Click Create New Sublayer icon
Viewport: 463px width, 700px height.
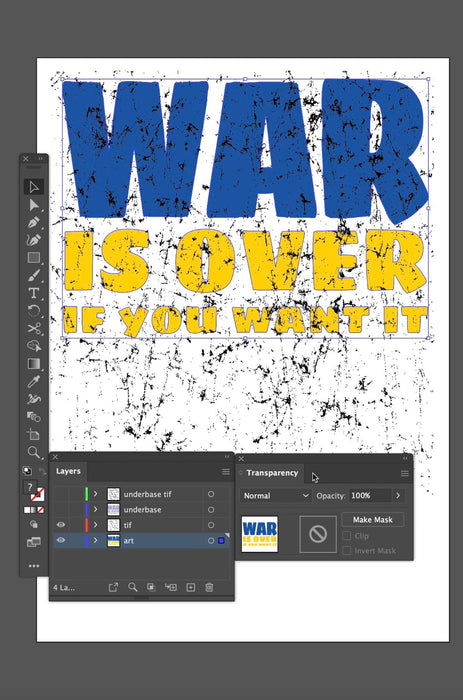(x=171, y=587)
